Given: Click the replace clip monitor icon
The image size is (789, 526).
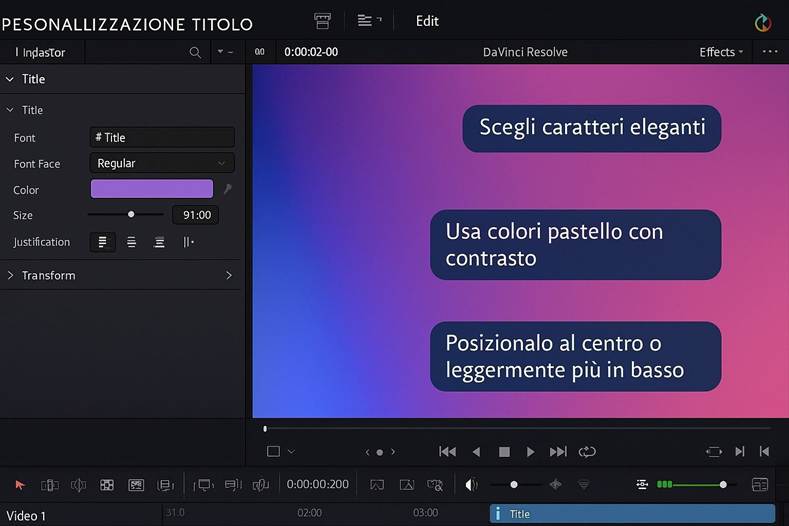Looking at the screenshot, I should [x=204, y=485].
